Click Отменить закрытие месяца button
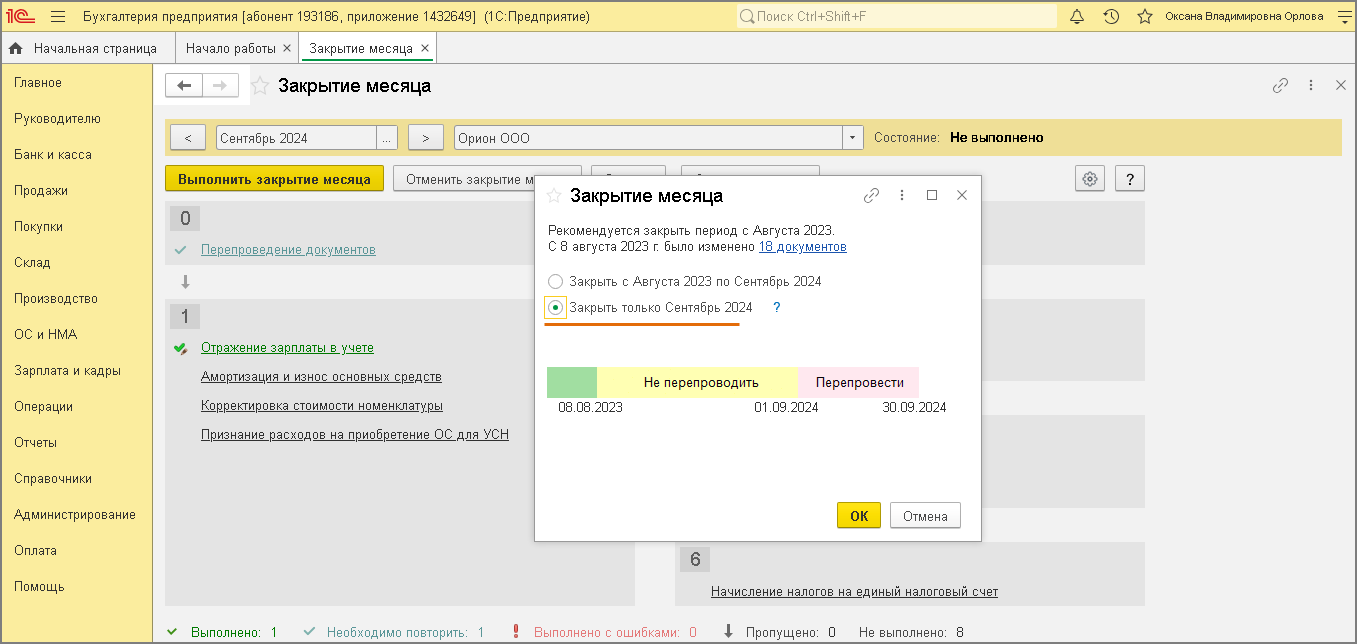Image resolution: width=1357 pixels, height=644 pixels. tap(464, 179)
